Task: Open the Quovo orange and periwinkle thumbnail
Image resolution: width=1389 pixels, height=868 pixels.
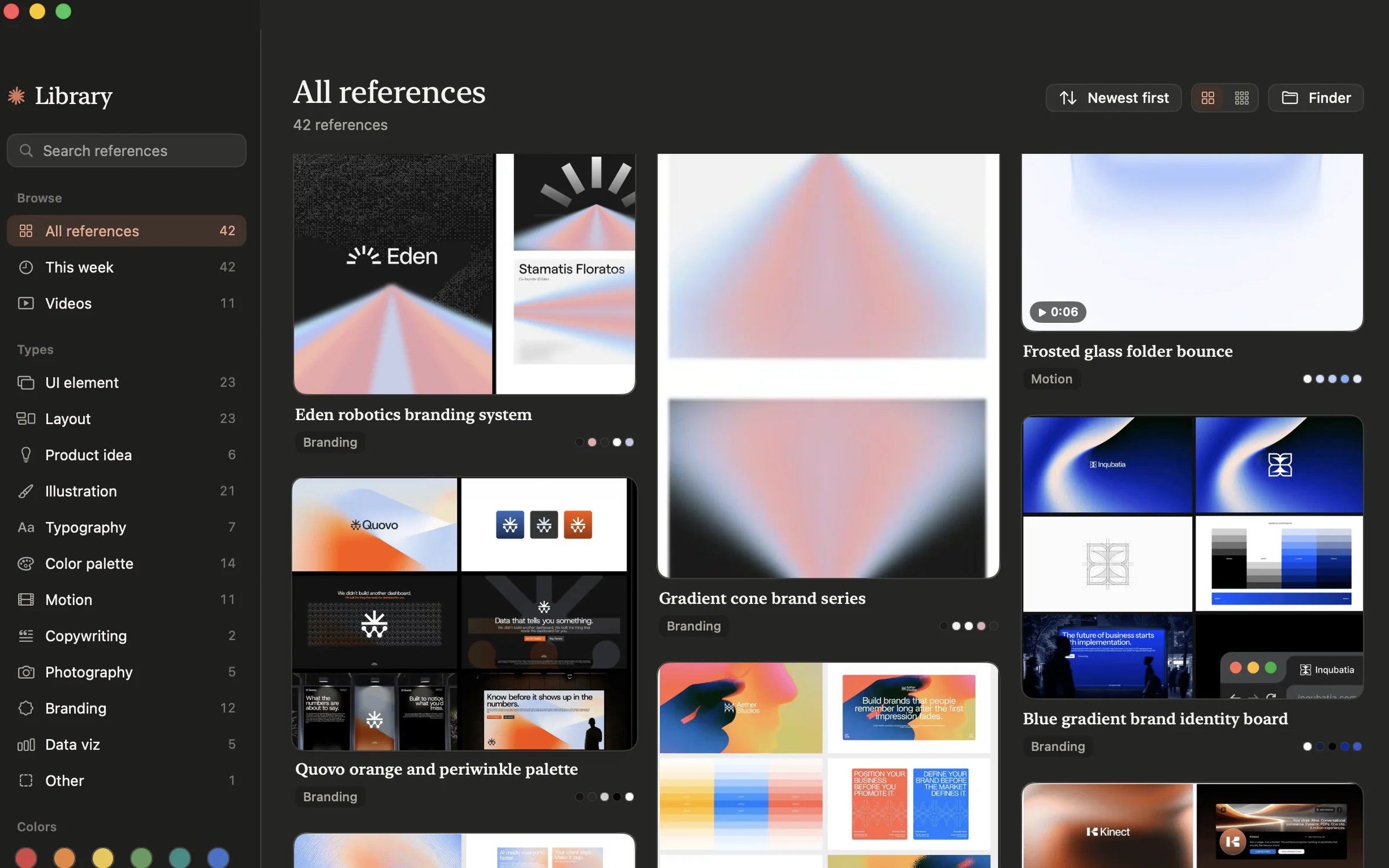Action: (x=464, y=614)
